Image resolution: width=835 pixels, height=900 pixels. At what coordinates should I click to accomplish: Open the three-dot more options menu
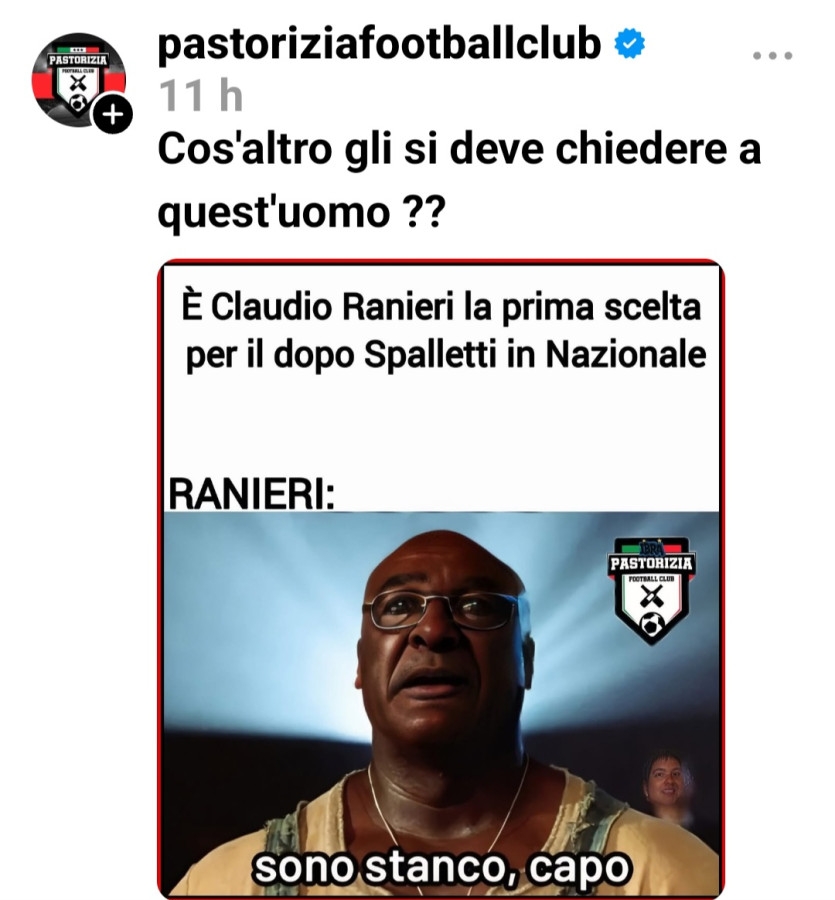click(x=772, y=56)
